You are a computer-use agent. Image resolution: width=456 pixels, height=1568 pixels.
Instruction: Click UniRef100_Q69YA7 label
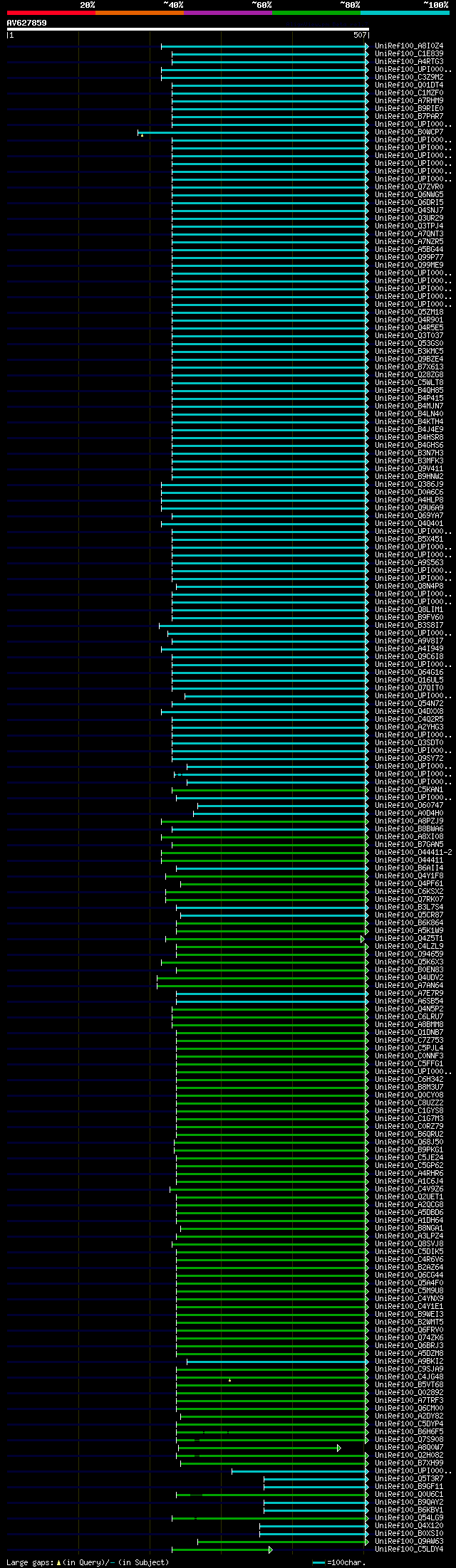[x=409, y=515]
